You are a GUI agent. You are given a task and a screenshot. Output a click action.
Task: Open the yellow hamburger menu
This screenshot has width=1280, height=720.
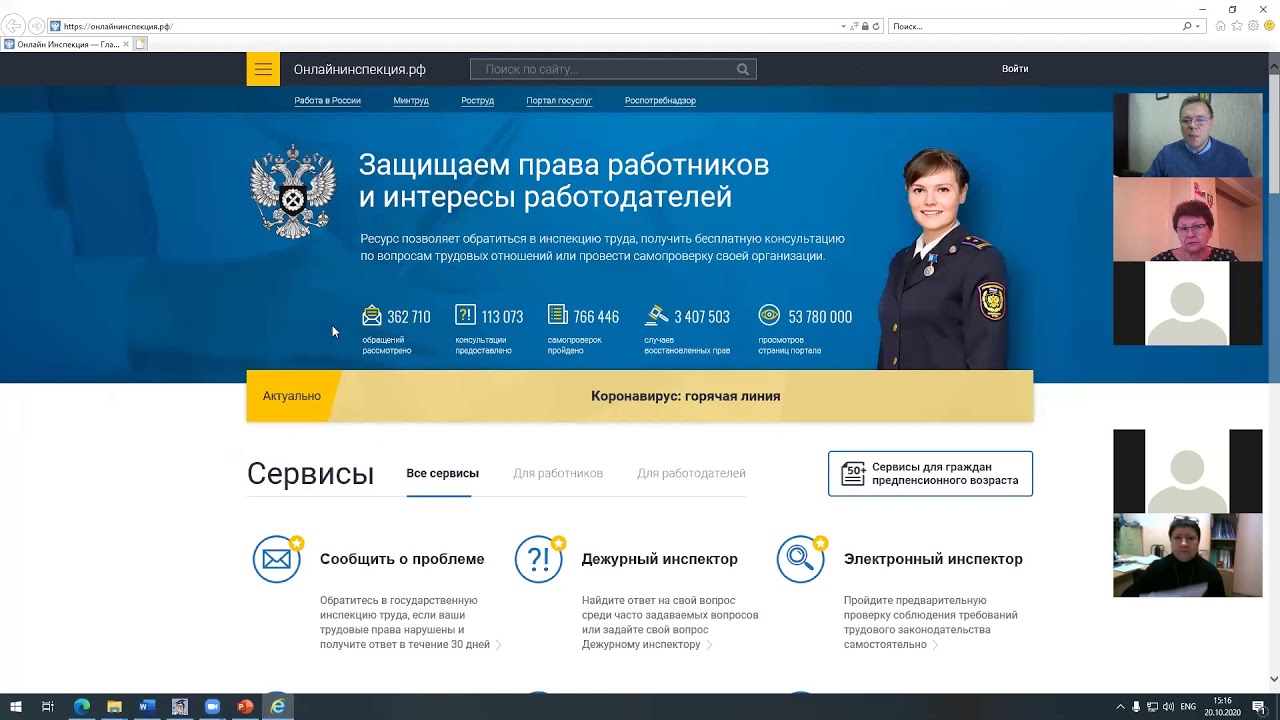click(x=263, y=69)
